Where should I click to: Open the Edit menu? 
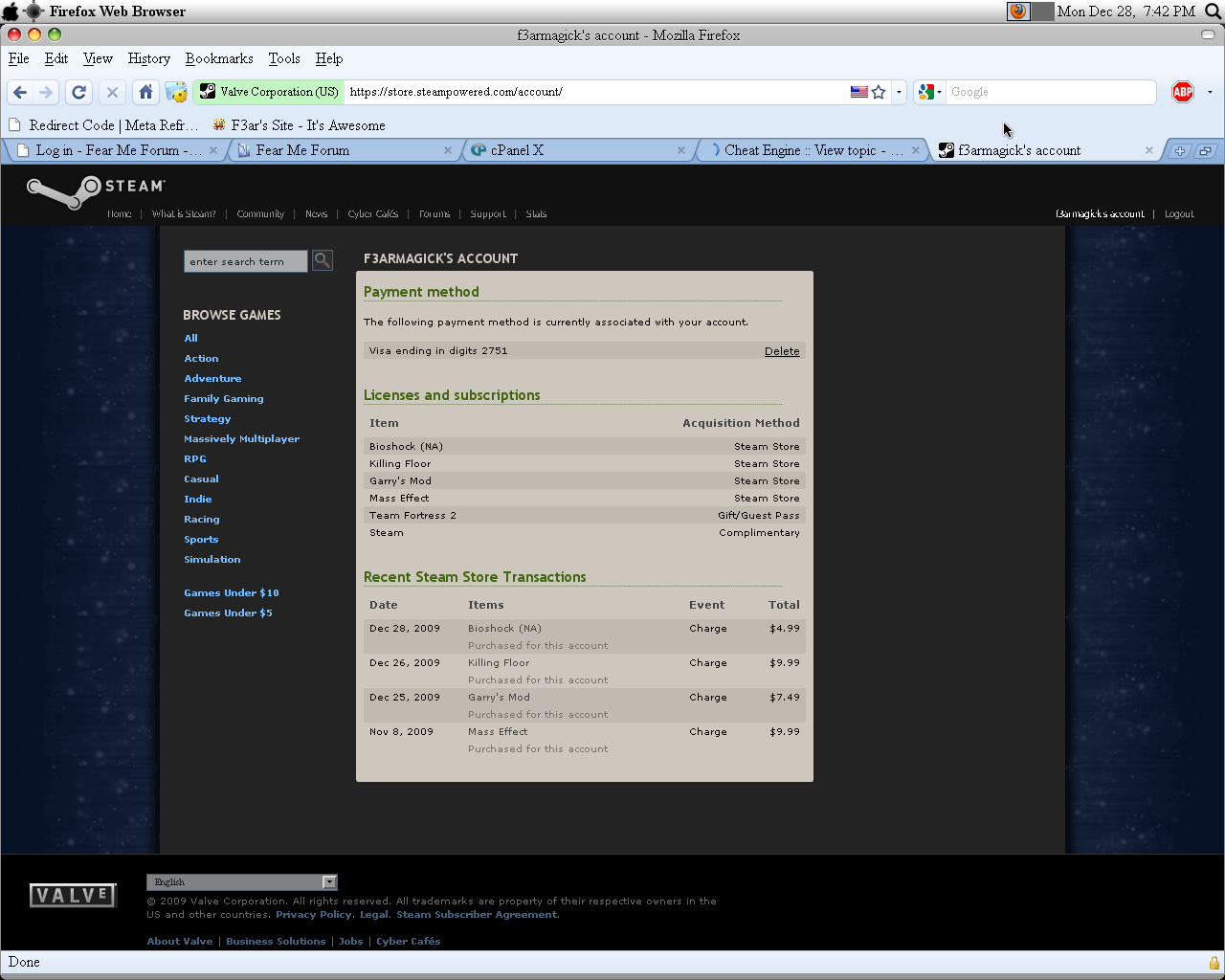[56, 58]
